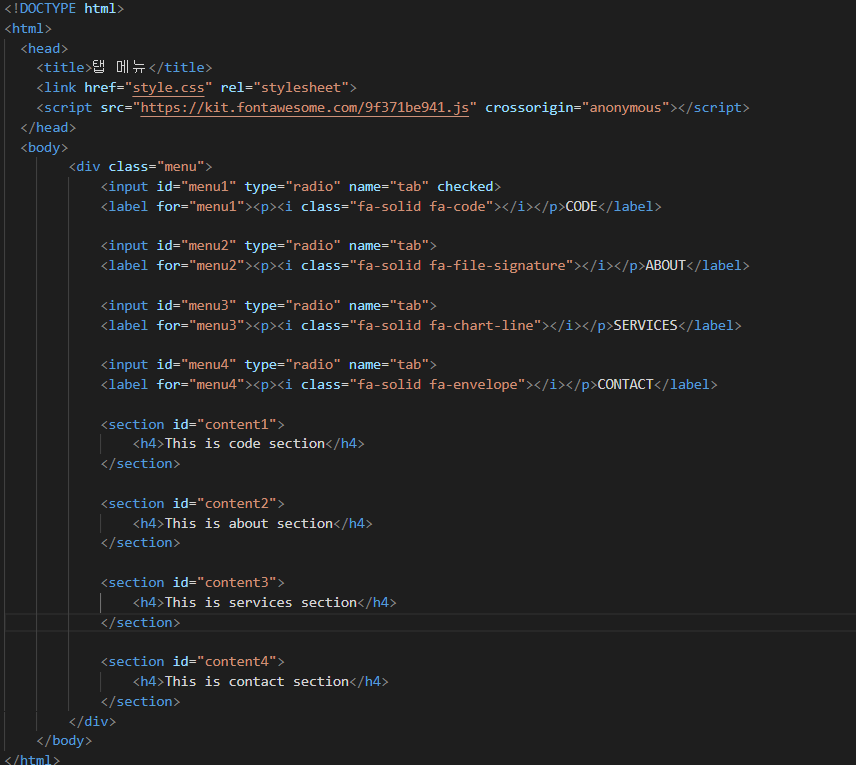This screenshot has width=856, height=765.
Task: Click the id "menu1" input value
Action: pos(209,187)
